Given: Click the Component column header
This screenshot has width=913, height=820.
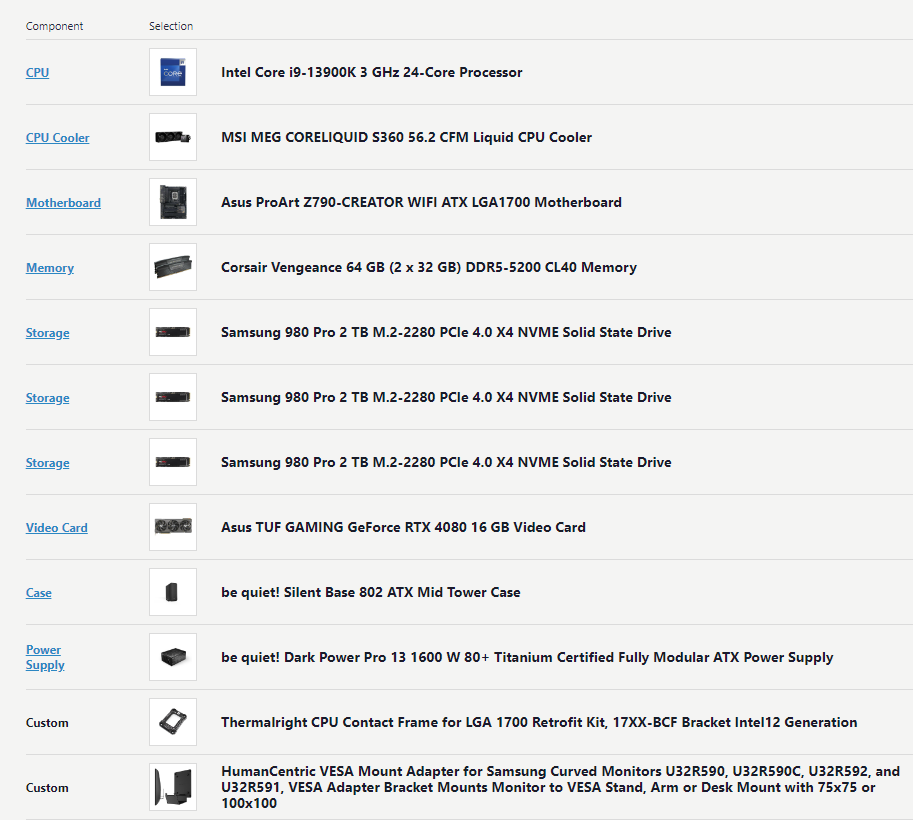Looking at the screenshot, I should coord(54,26).
